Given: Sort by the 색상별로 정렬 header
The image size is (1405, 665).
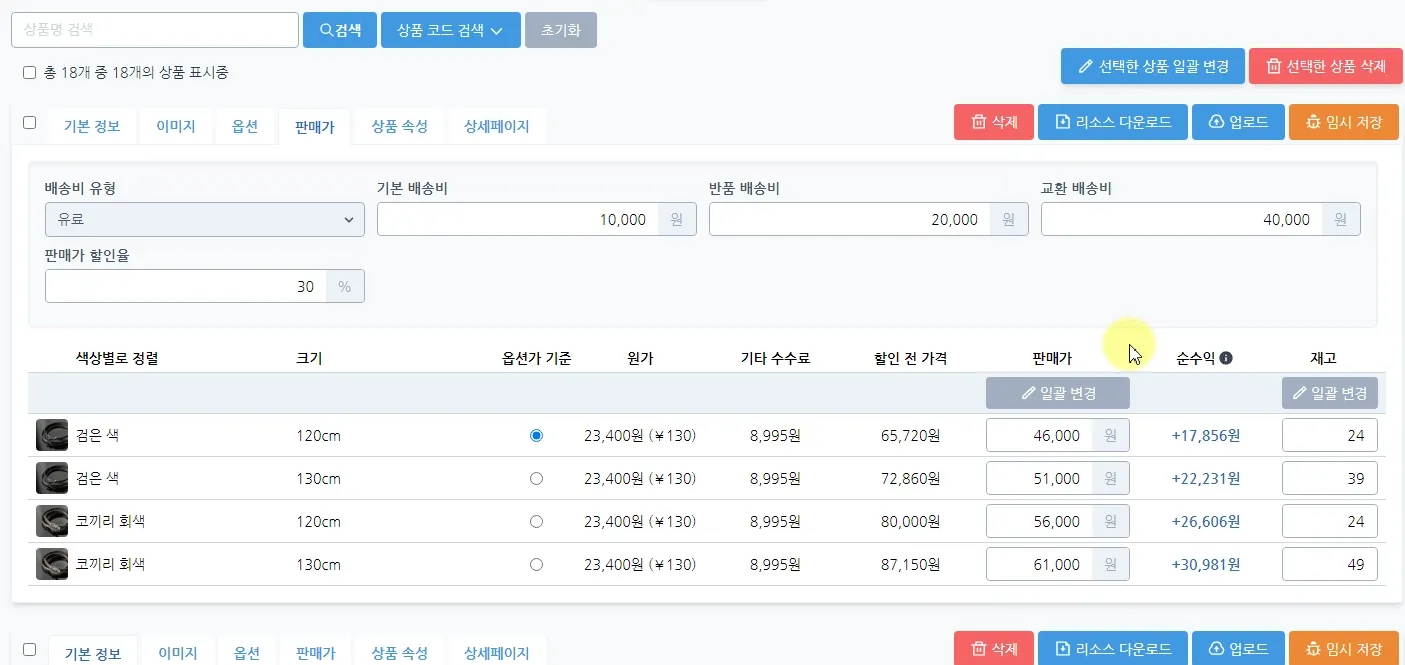Looking at the screenshot, I should tap(117, 358).
